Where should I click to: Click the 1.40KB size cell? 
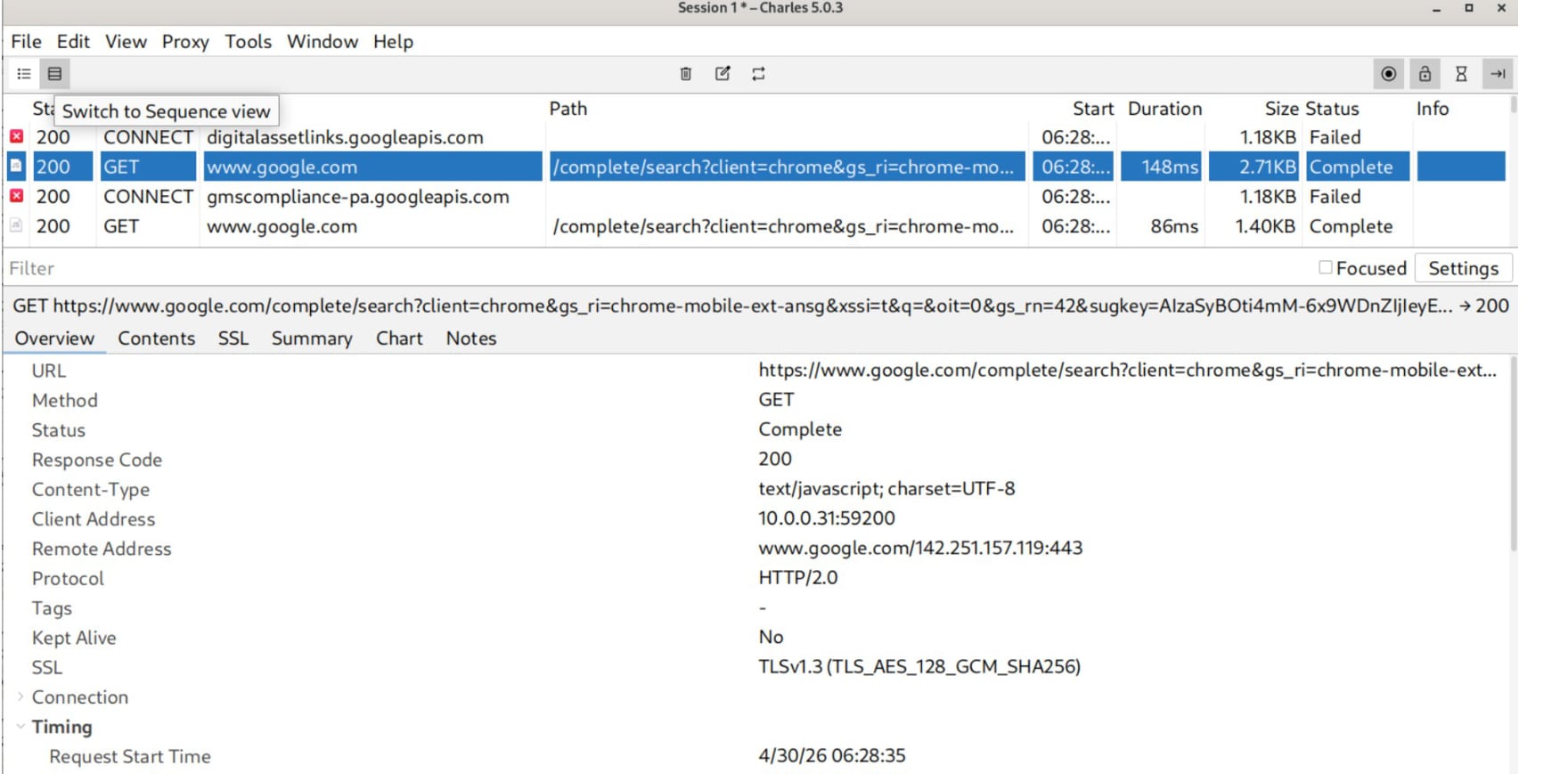1265,226
